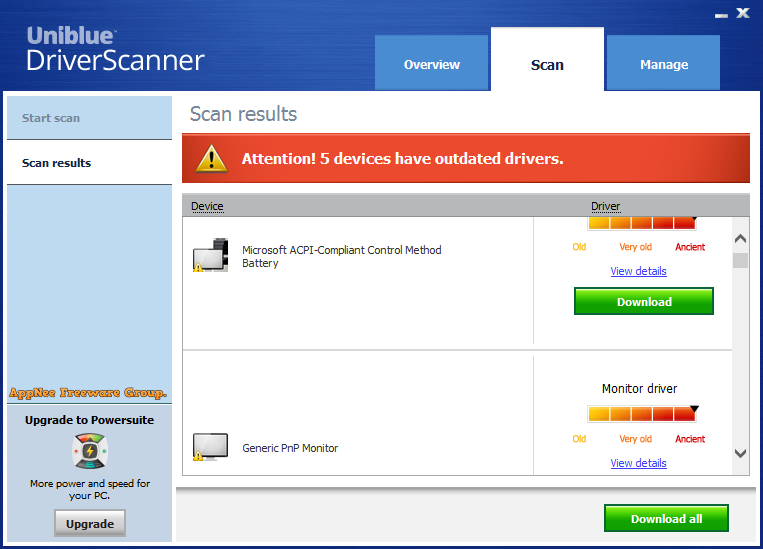Click the 'Generic PnP Monitor' device name
This screenshot has height=549, width=763.
pyautogui.click(x=290, y=448)
